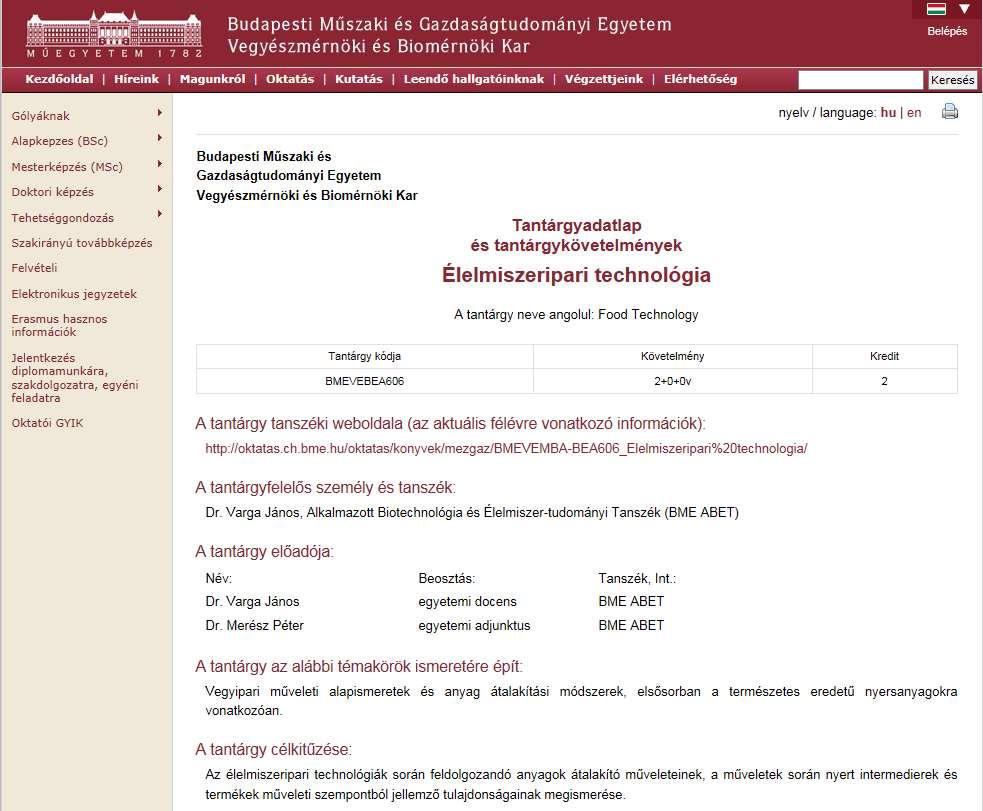Expand the Tehetséggondozás submenu arrow

[160, 214]
